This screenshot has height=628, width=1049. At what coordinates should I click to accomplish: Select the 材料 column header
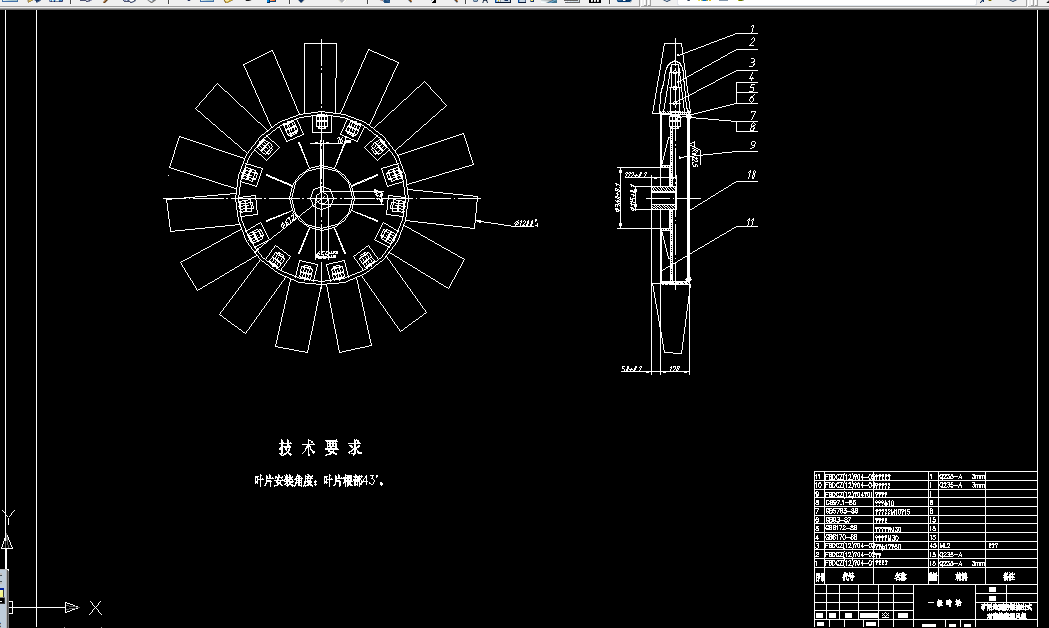(961, 577)
